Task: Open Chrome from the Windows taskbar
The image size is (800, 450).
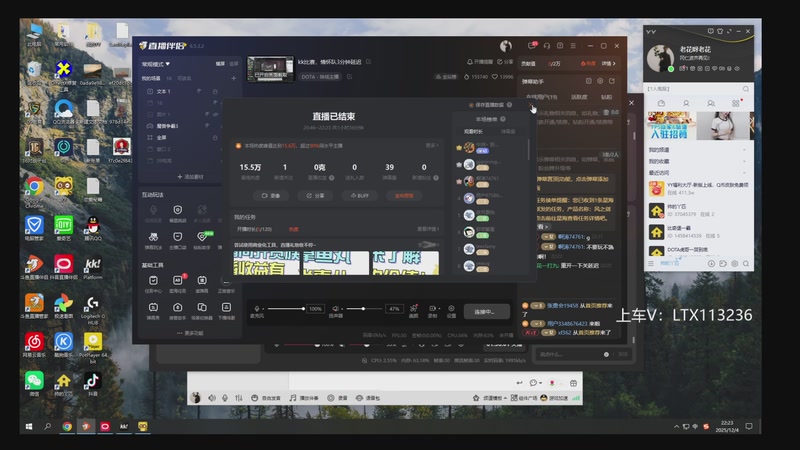Action: coord(67,427)
